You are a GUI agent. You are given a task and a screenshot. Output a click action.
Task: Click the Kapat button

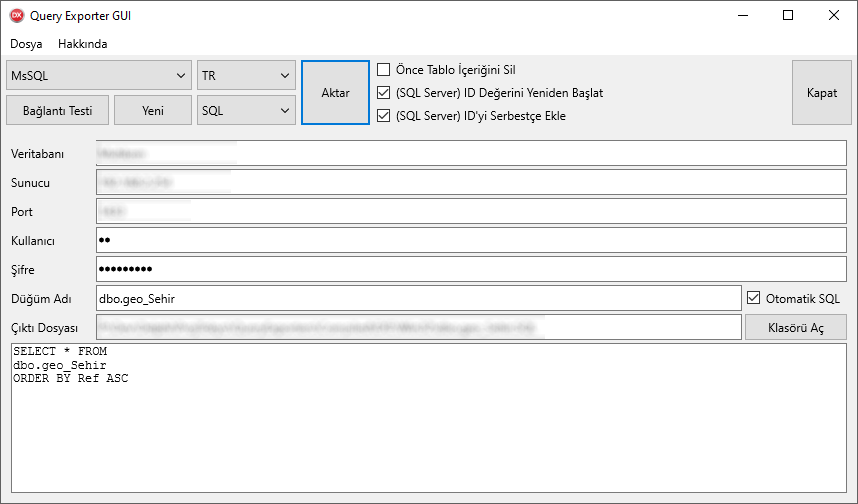822,92
